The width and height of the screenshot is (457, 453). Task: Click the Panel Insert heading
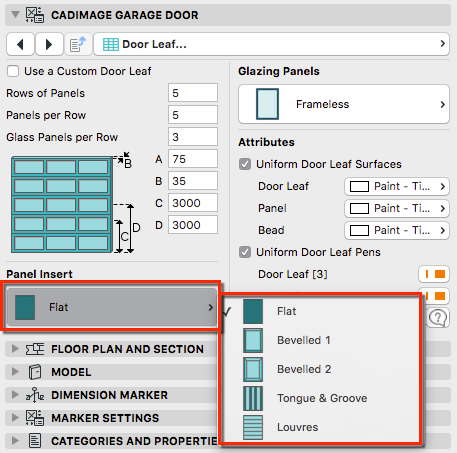39,274
